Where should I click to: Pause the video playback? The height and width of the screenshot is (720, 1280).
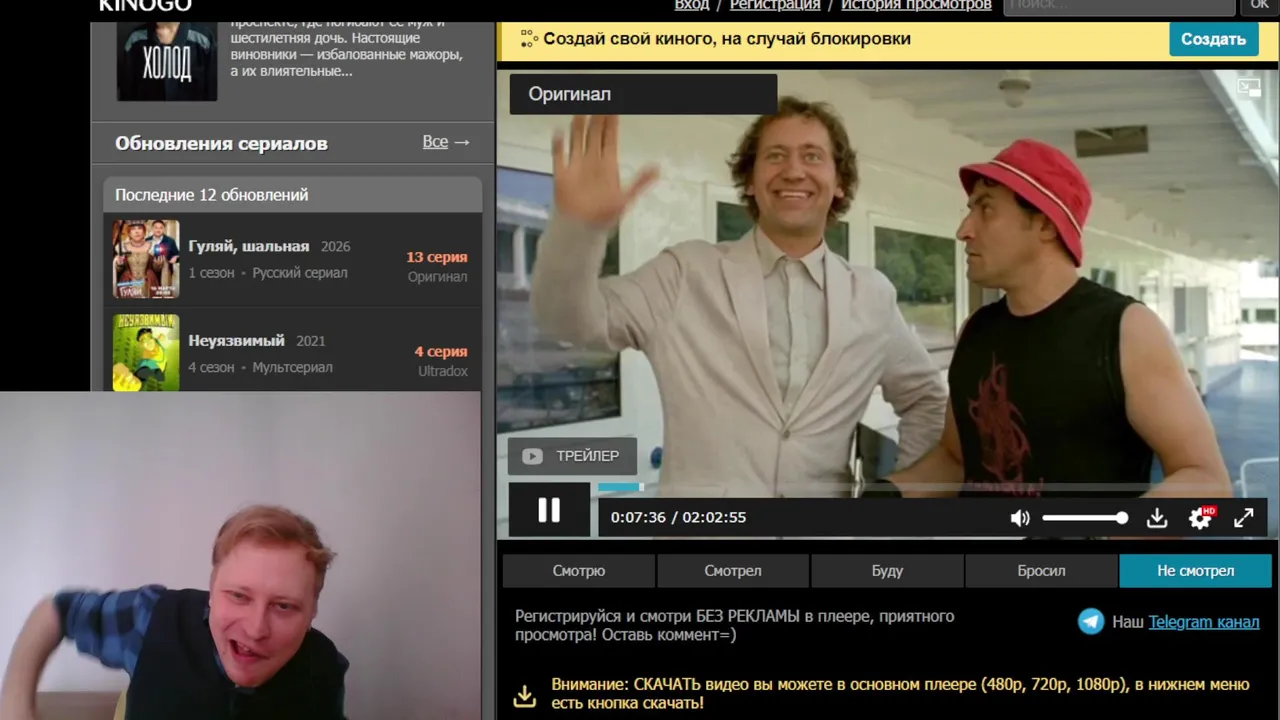point(549,510)
